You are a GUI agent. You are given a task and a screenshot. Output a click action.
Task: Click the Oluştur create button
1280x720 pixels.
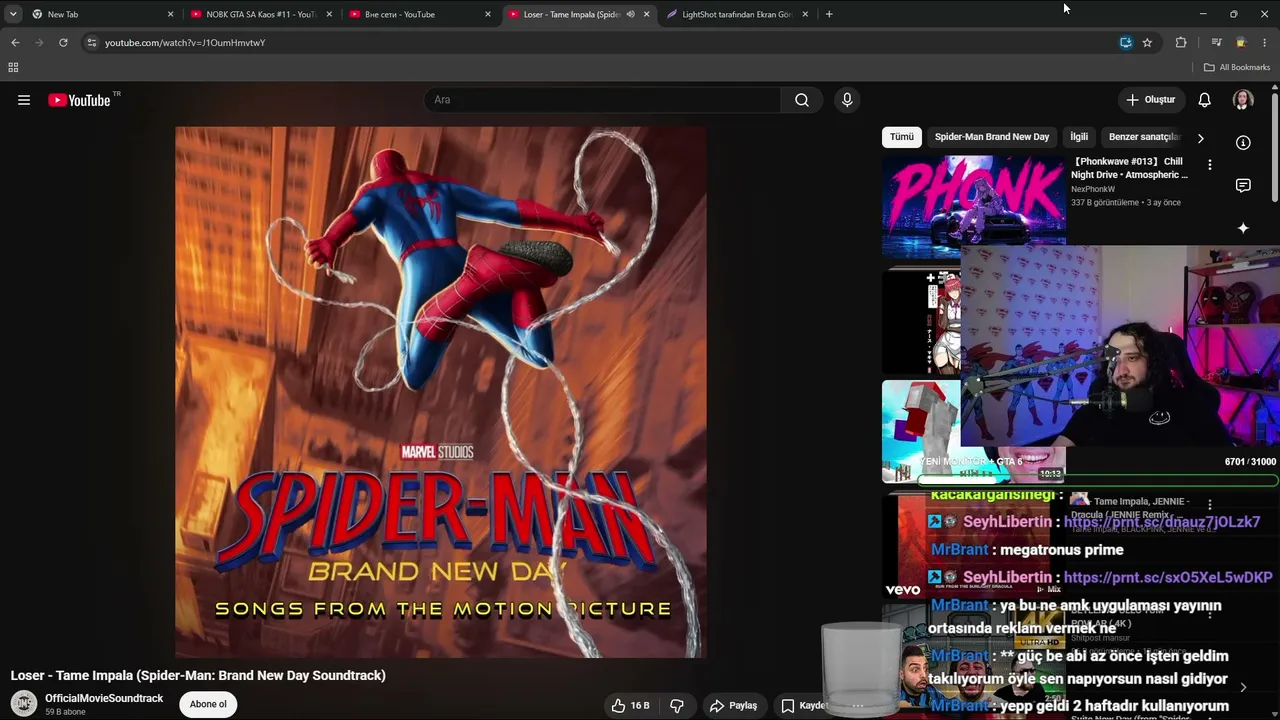(x=1150, y=100)
